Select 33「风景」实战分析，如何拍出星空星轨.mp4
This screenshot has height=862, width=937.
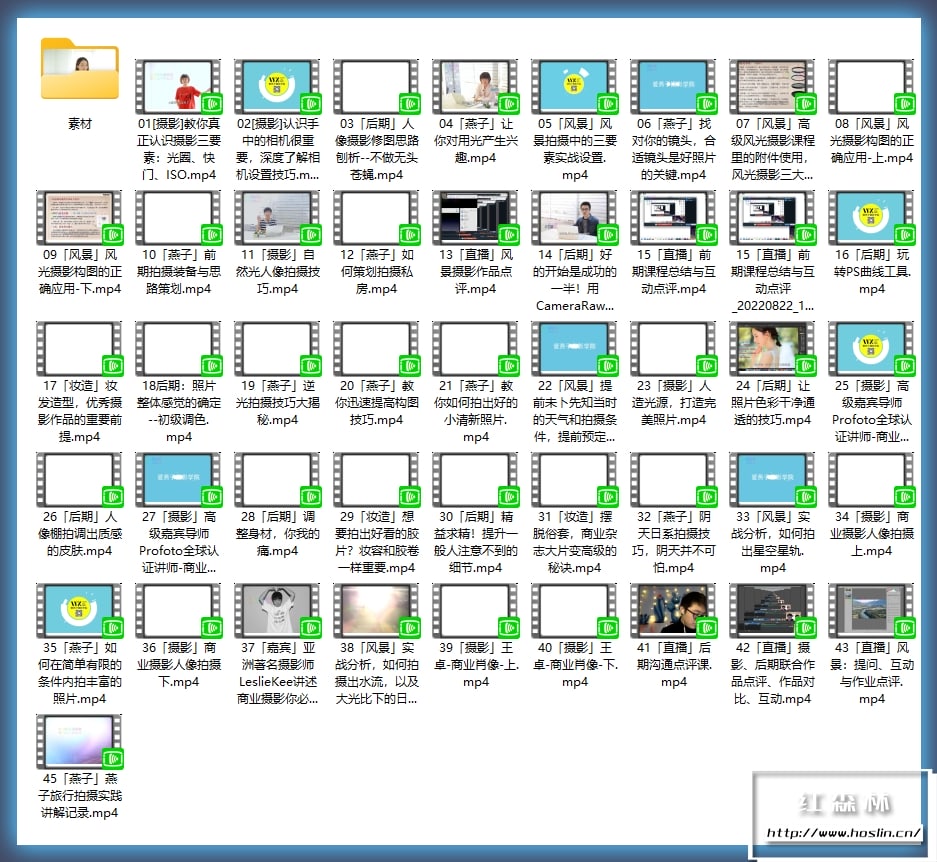click(772, 479)
